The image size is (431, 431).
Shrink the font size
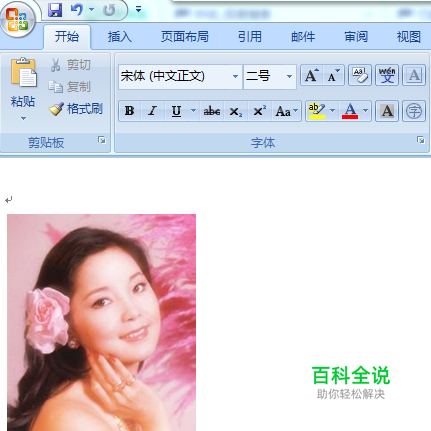click(333, 76)
